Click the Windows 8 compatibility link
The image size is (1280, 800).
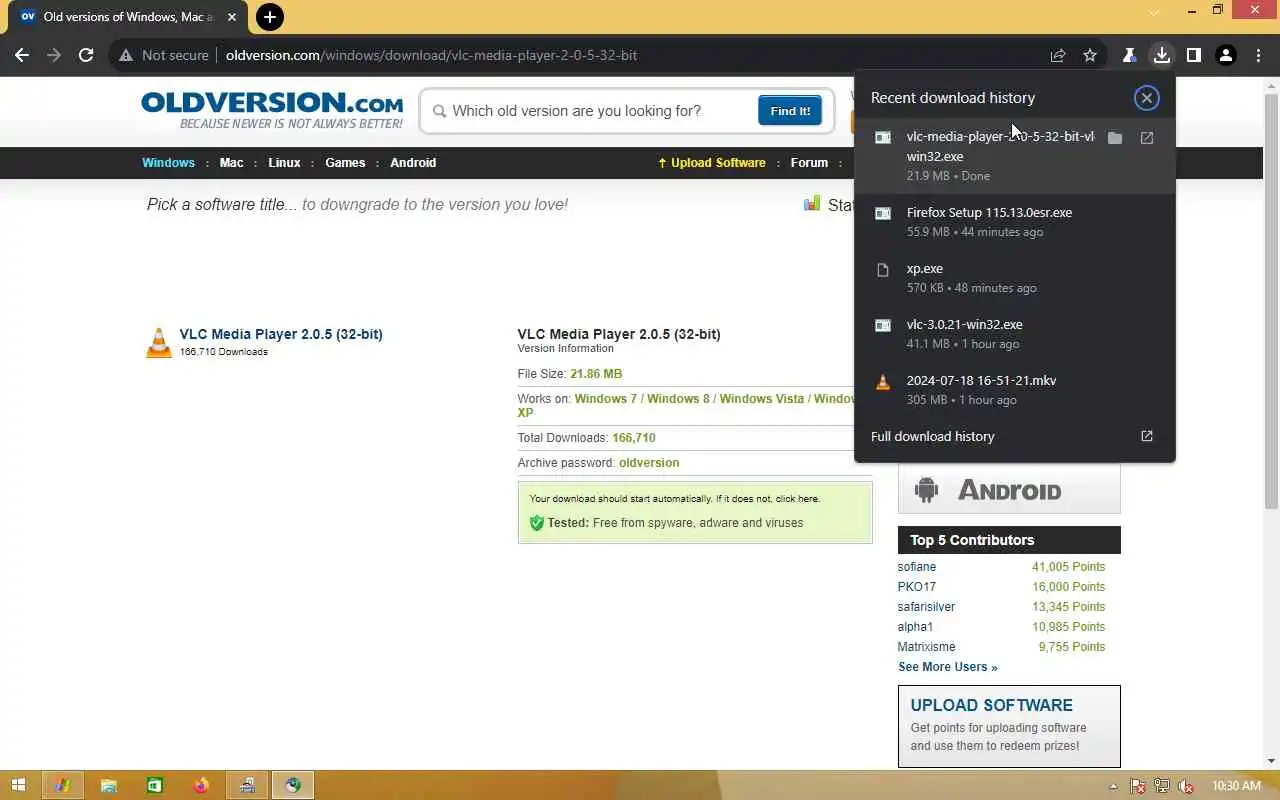coord(678,398)
